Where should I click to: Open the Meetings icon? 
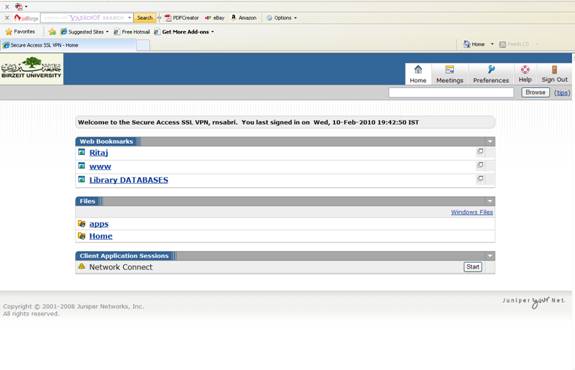[450, 69]
